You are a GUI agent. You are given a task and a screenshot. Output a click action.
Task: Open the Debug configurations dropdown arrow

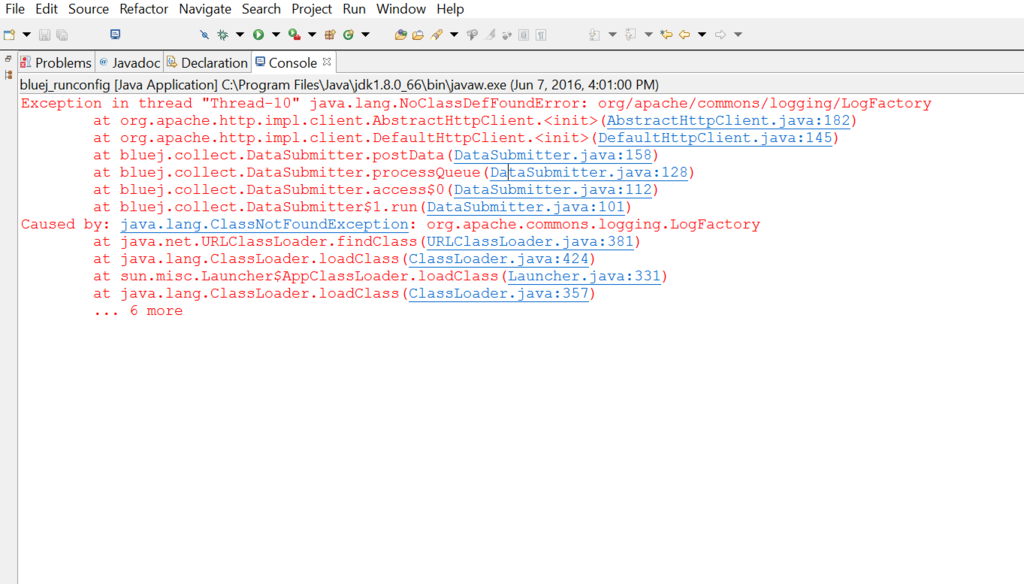pos(240,35)
